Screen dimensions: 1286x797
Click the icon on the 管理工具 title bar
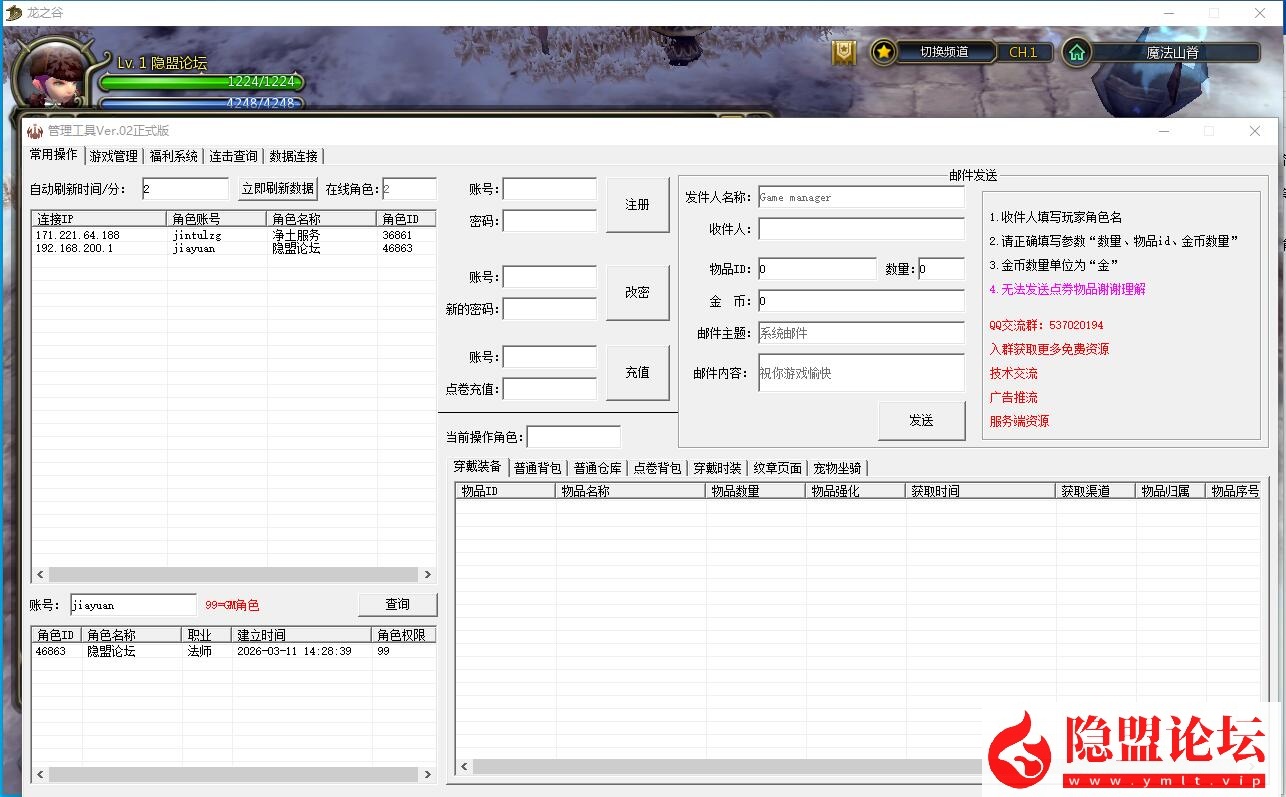click(34, 131)
